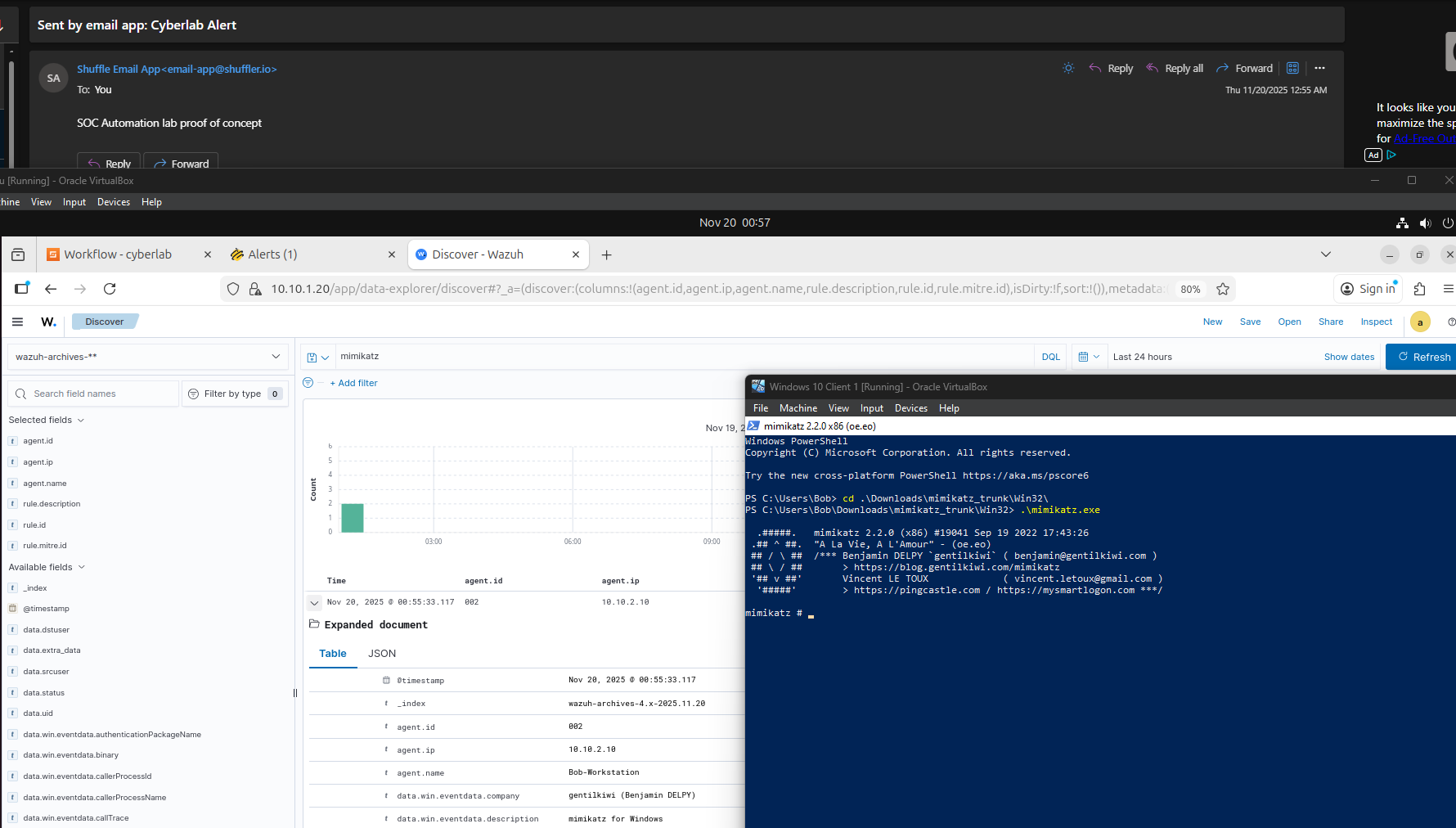
Task: Open the wazuh-archives index pattern dropdown
Action: [148, 357]
